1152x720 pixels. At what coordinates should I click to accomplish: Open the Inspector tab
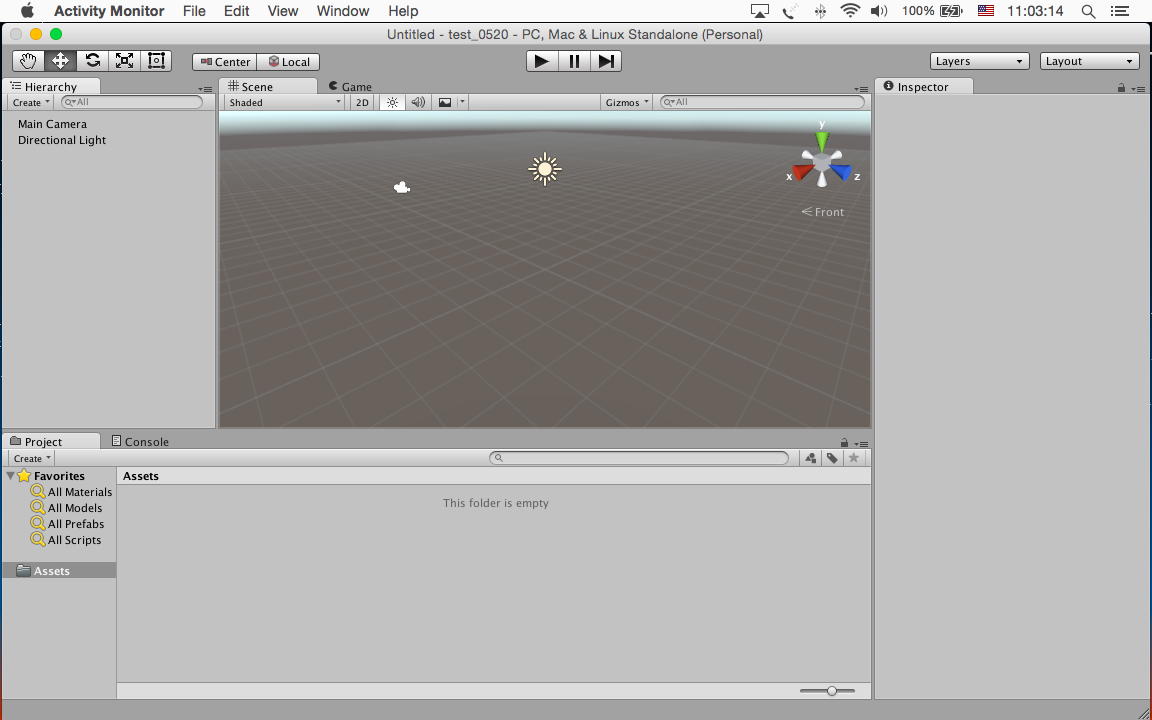[924, 87]
